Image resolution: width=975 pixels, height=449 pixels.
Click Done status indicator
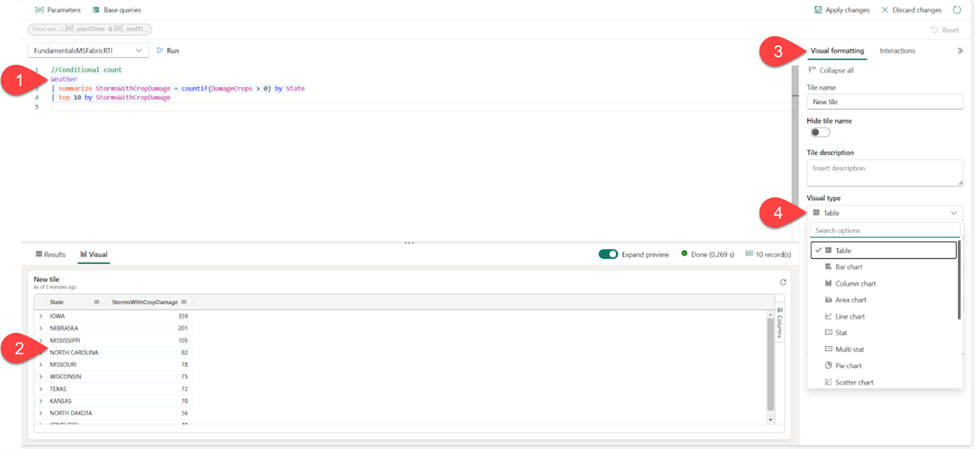pyautogui.click(x=708, y=254)
